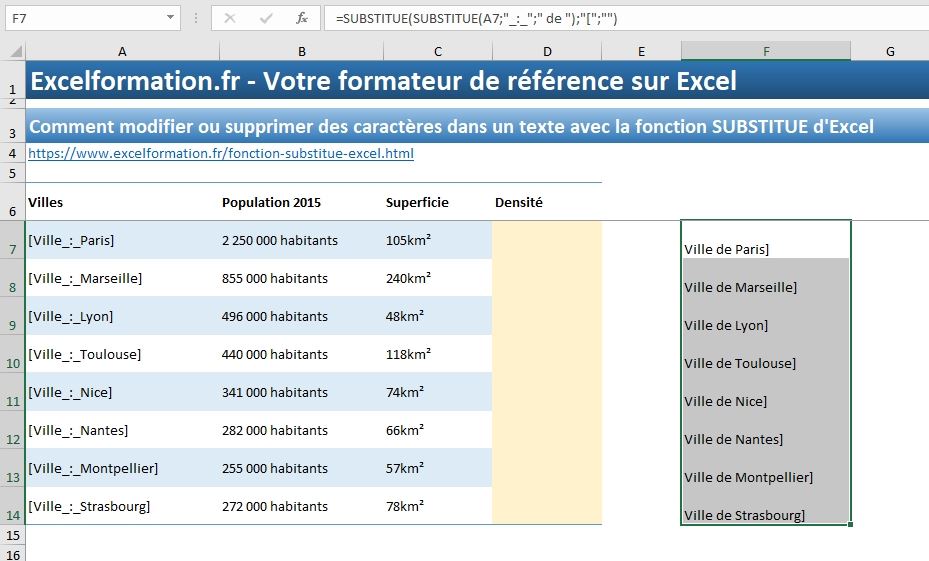Click the Enter checkmark icon in formula bar

click(x=265, y=18)
